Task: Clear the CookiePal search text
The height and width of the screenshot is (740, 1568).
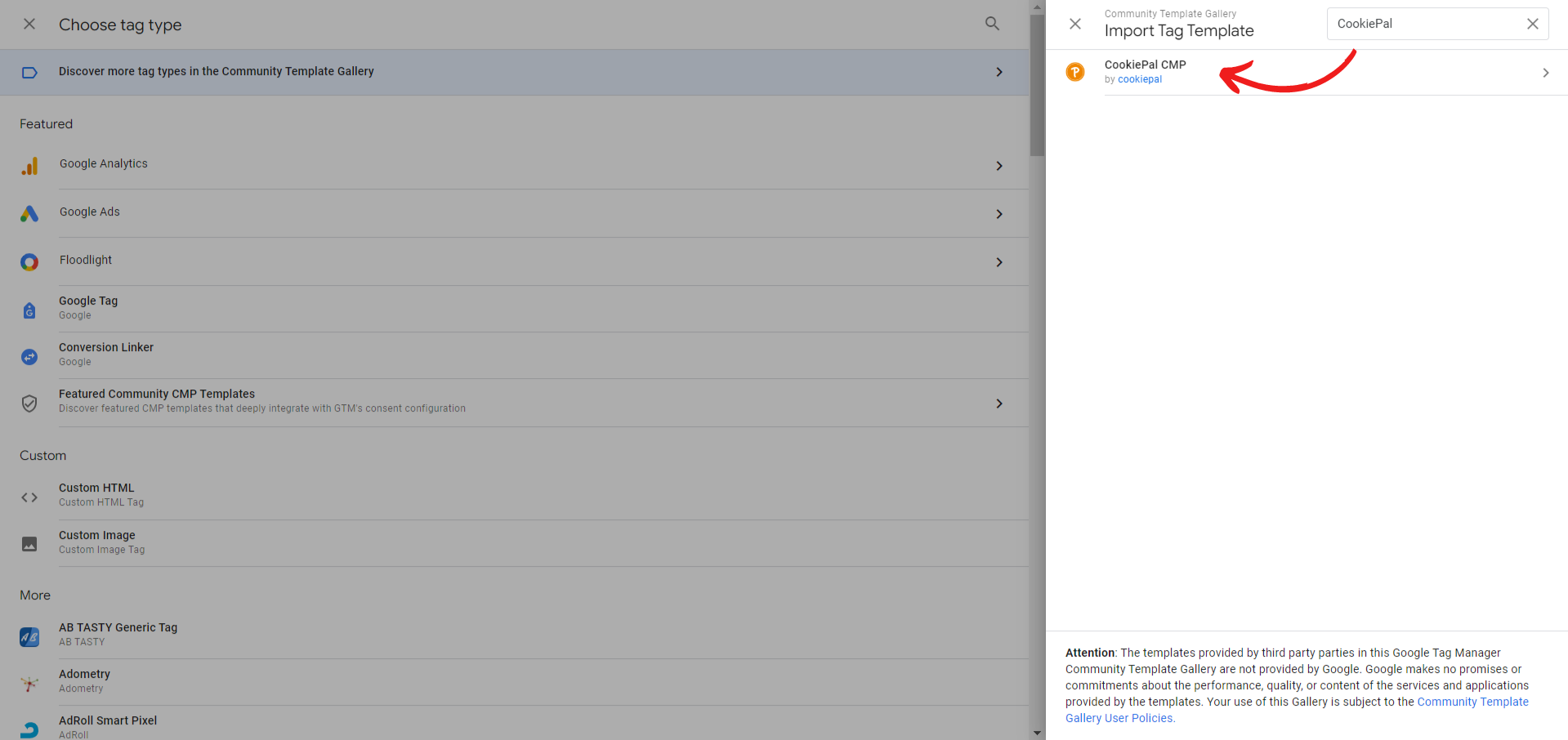Action: pyautogui.click(x=1532, y=24)
